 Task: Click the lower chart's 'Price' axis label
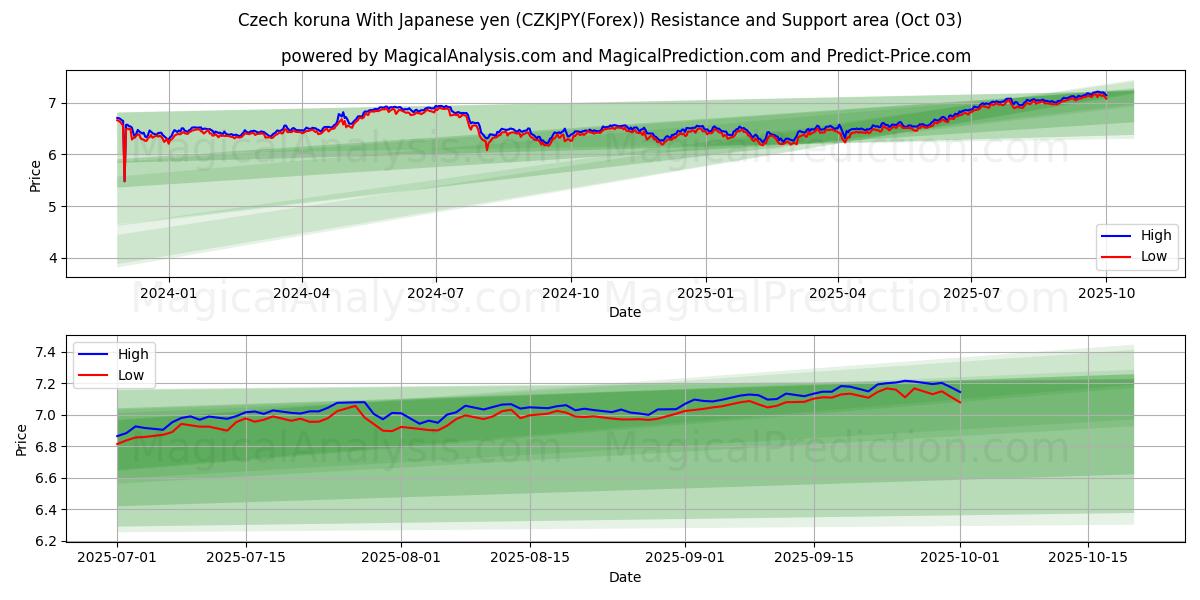[22, 439]
